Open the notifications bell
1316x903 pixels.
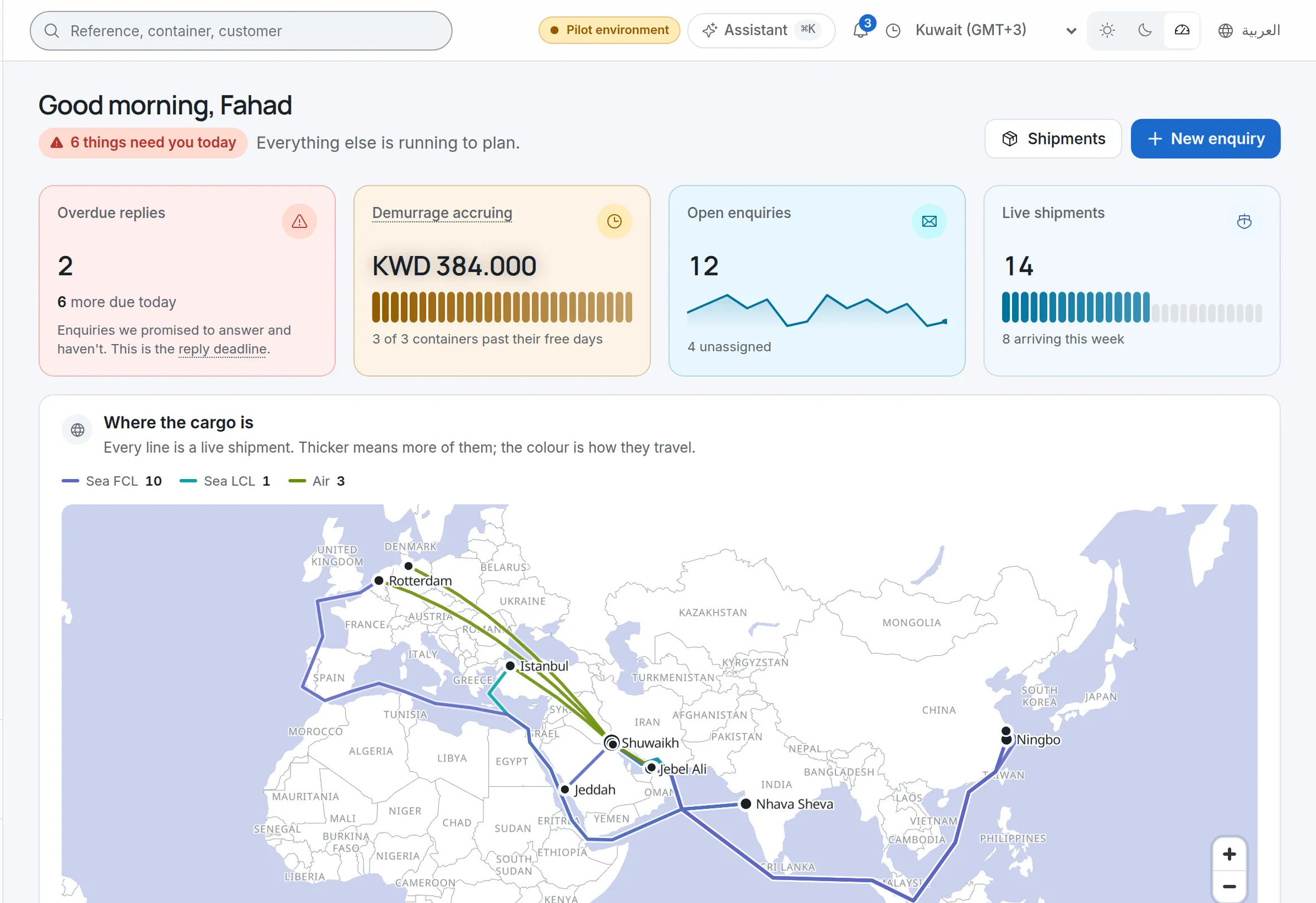[x=860, y=31]
